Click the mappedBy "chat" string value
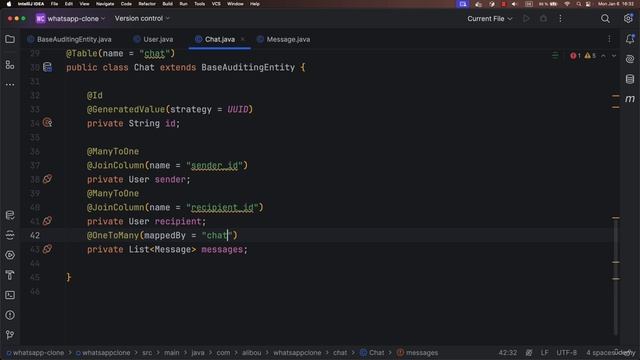Viewport: 640px width, 360px height. tap(217, 235)
